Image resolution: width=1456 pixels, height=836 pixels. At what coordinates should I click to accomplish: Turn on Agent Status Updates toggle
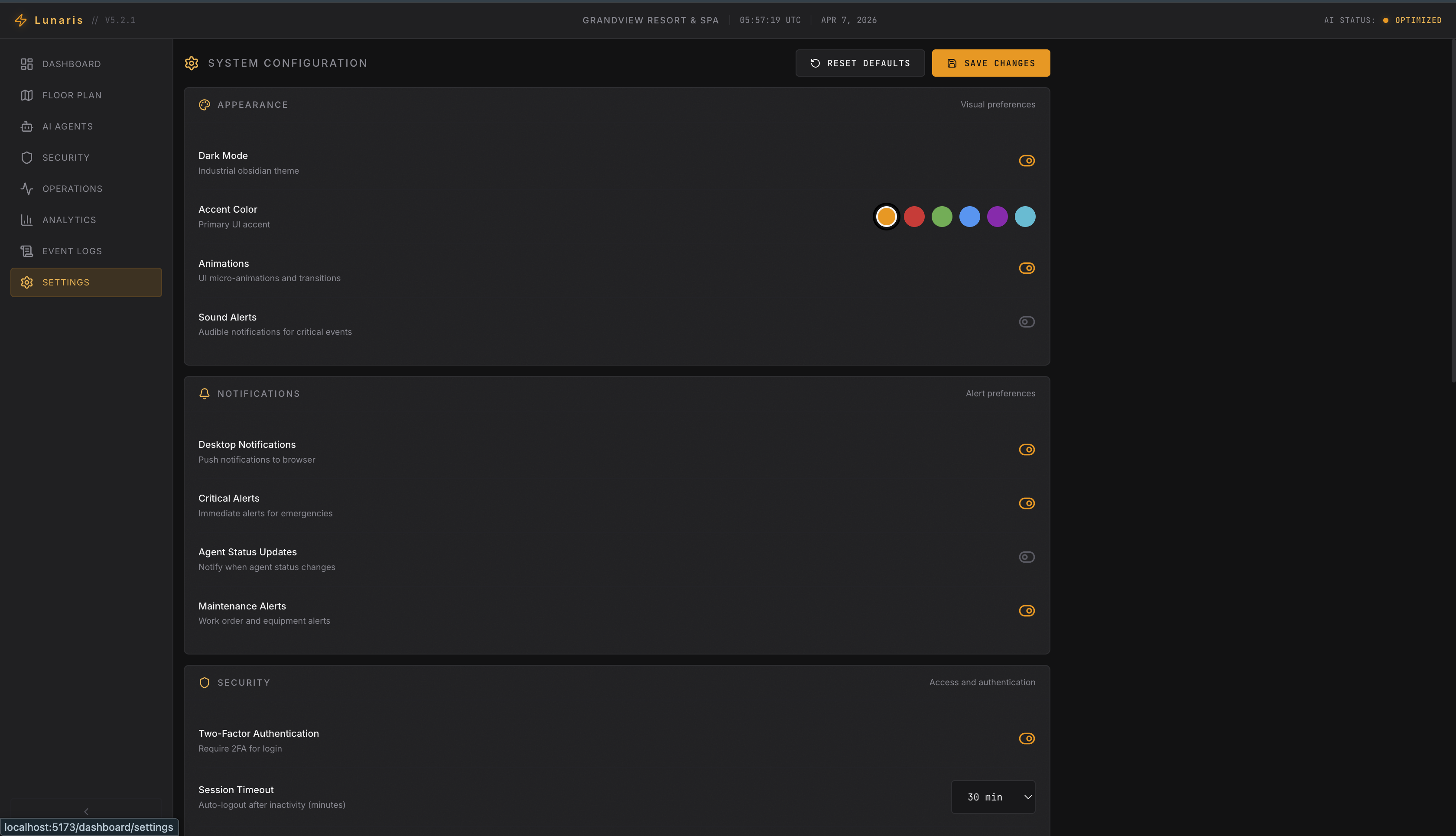pos(1027,557)
